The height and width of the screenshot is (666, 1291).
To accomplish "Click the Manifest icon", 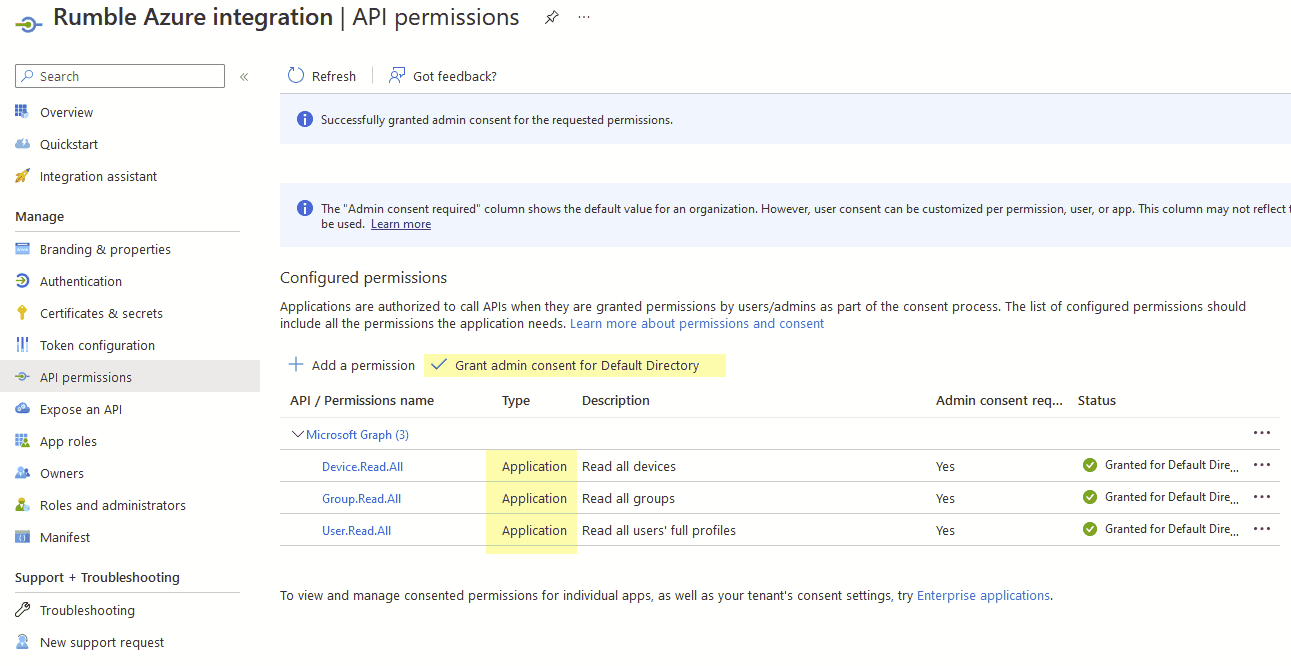I will pyautogui.click(x=22, y=537).
